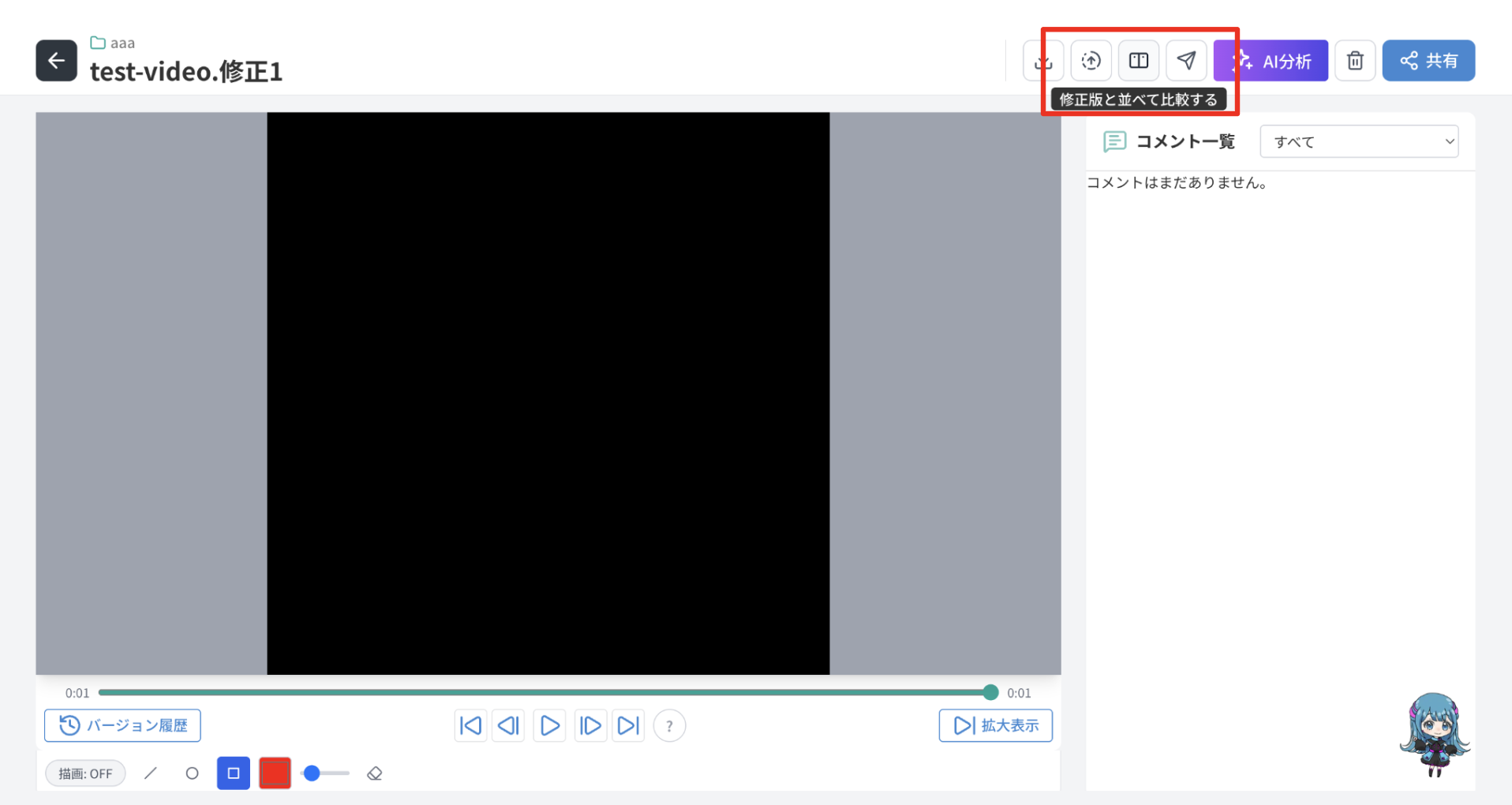Pick the red drawing color swatch

pyautogui.click(x=275, y=773)
